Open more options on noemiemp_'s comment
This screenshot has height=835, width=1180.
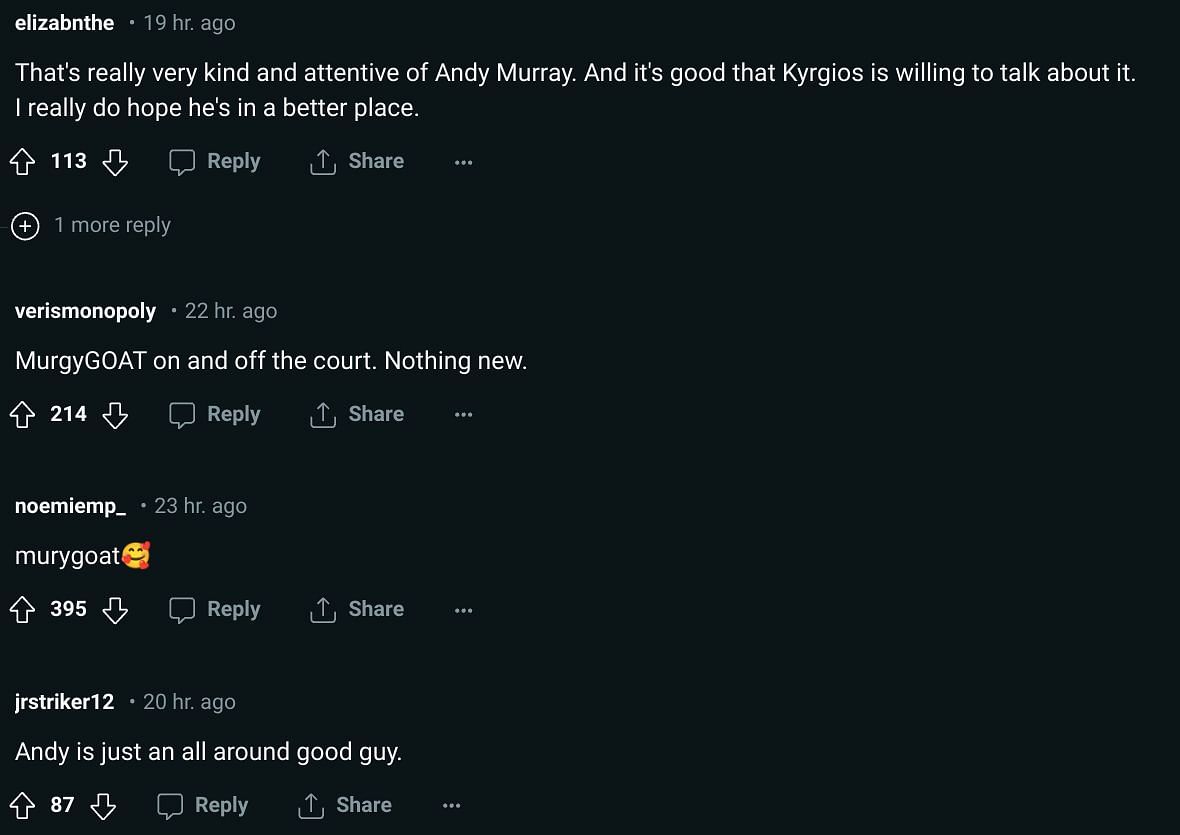coord(463,610)
